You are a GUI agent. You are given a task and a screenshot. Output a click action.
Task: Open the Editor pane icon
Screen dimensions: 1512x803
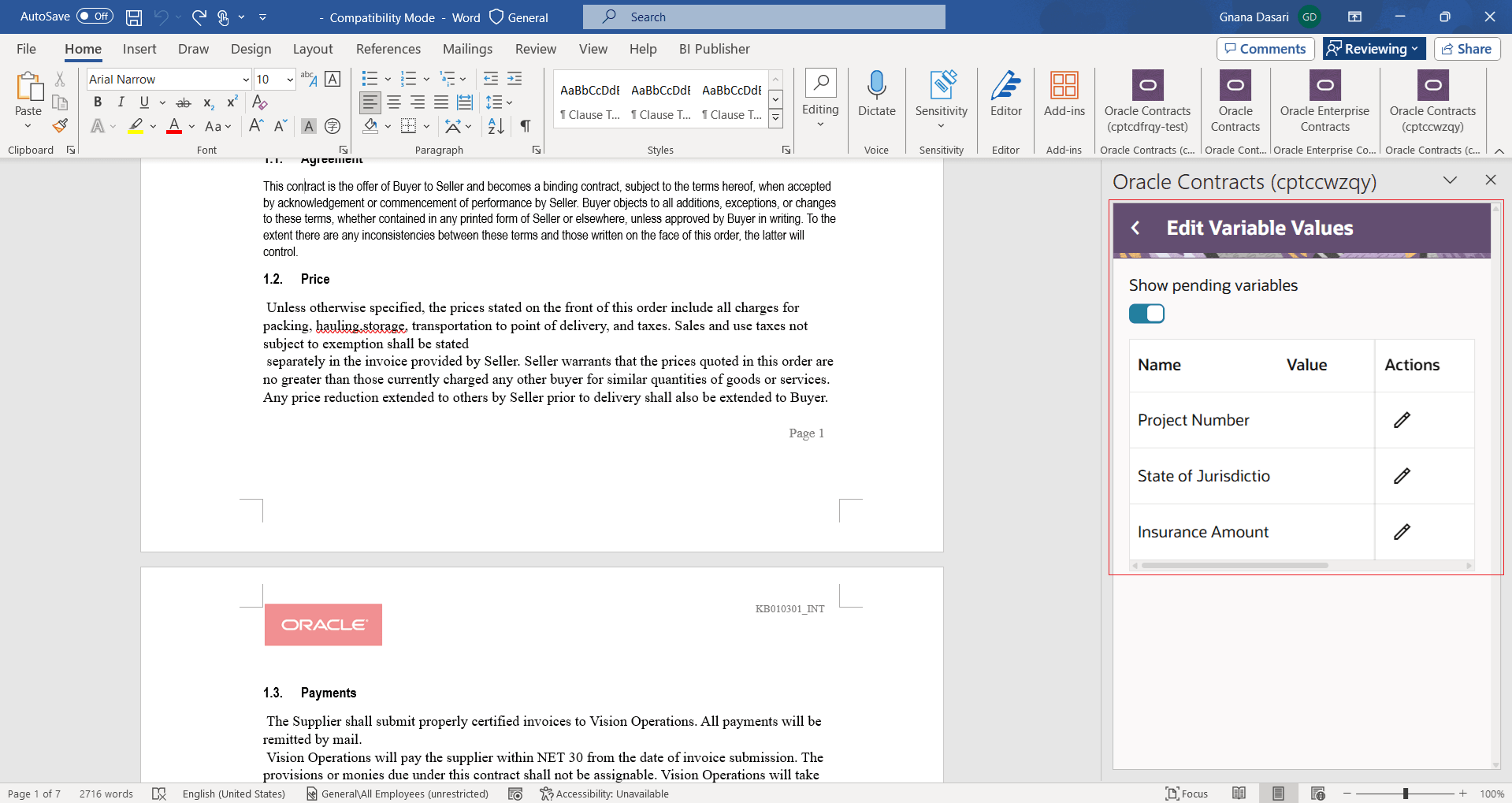(1005, 94)
